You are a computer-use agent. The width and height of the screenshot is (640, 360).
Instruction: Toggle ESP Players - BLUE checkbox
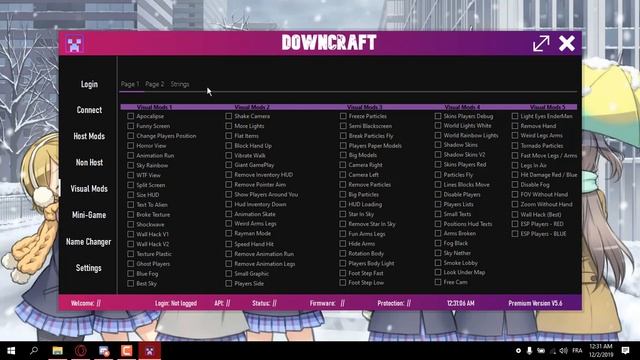[x=515, y=234]
